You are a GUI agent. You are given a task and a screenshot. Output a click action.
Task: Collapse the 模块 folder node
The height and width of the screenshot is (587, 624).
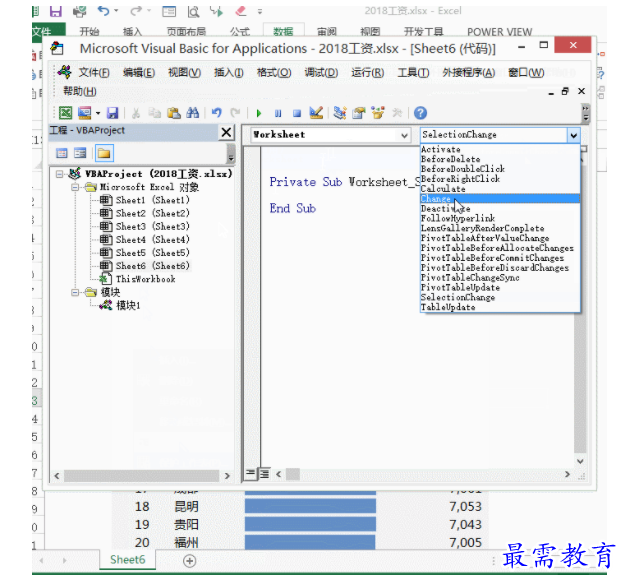pos(75,293)
